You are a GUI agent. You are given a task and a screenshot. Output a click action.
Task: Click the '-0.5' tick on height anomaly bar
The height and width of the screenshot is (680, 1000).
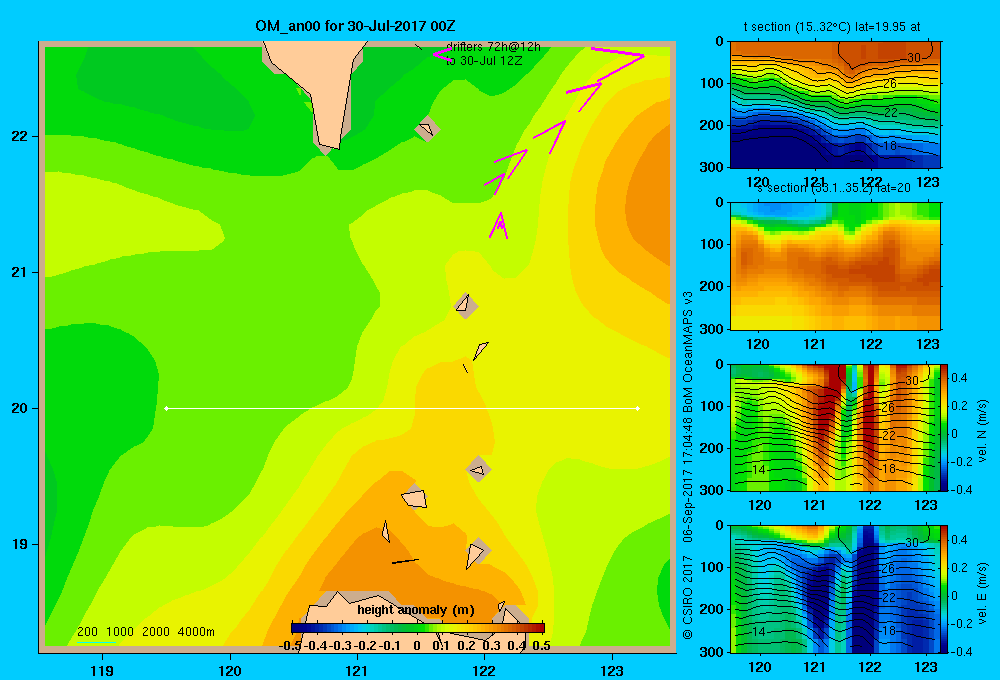tap(290, 646)
